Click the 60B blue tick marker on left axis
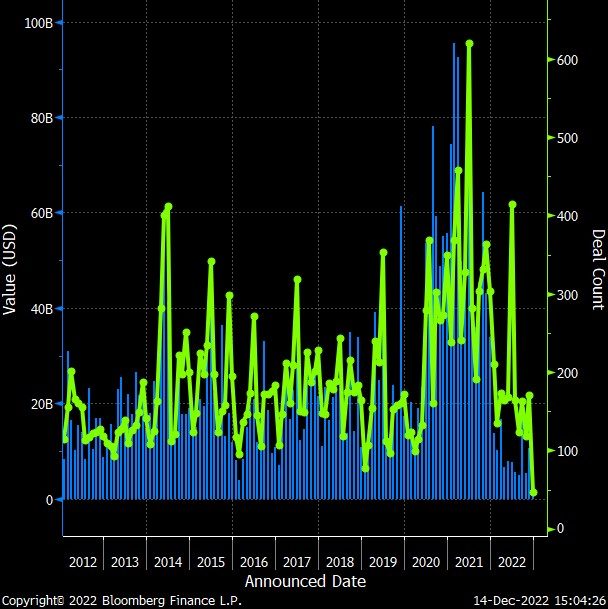The image size is (608, 609). coord(58,213)
